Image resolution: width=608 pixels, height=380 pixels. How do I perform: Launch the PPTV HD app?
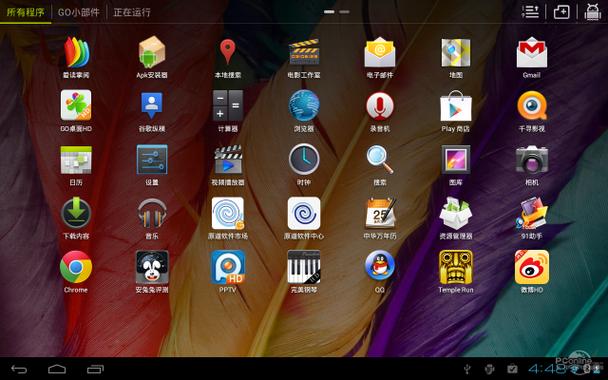pyautogui.click(x=228, y=267)
